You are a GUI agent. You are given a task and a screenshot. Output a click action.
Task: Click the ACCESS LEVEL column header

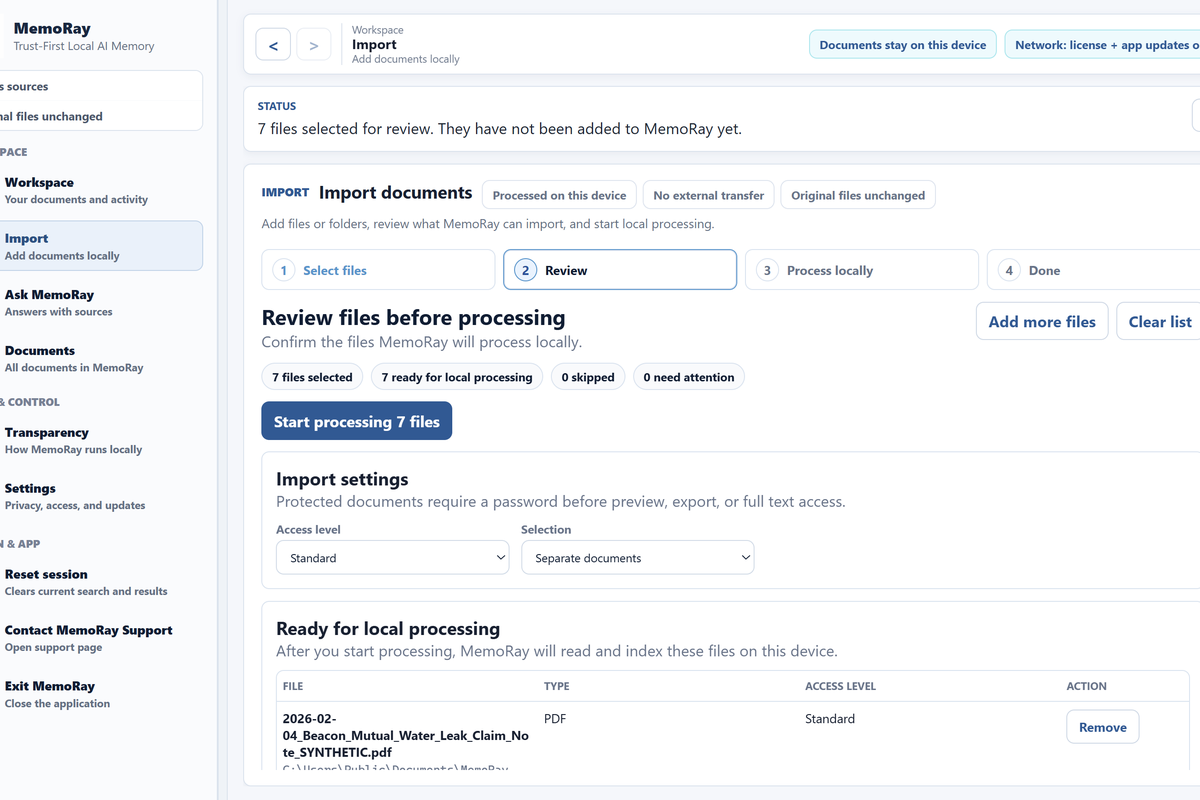click(840, 686)
